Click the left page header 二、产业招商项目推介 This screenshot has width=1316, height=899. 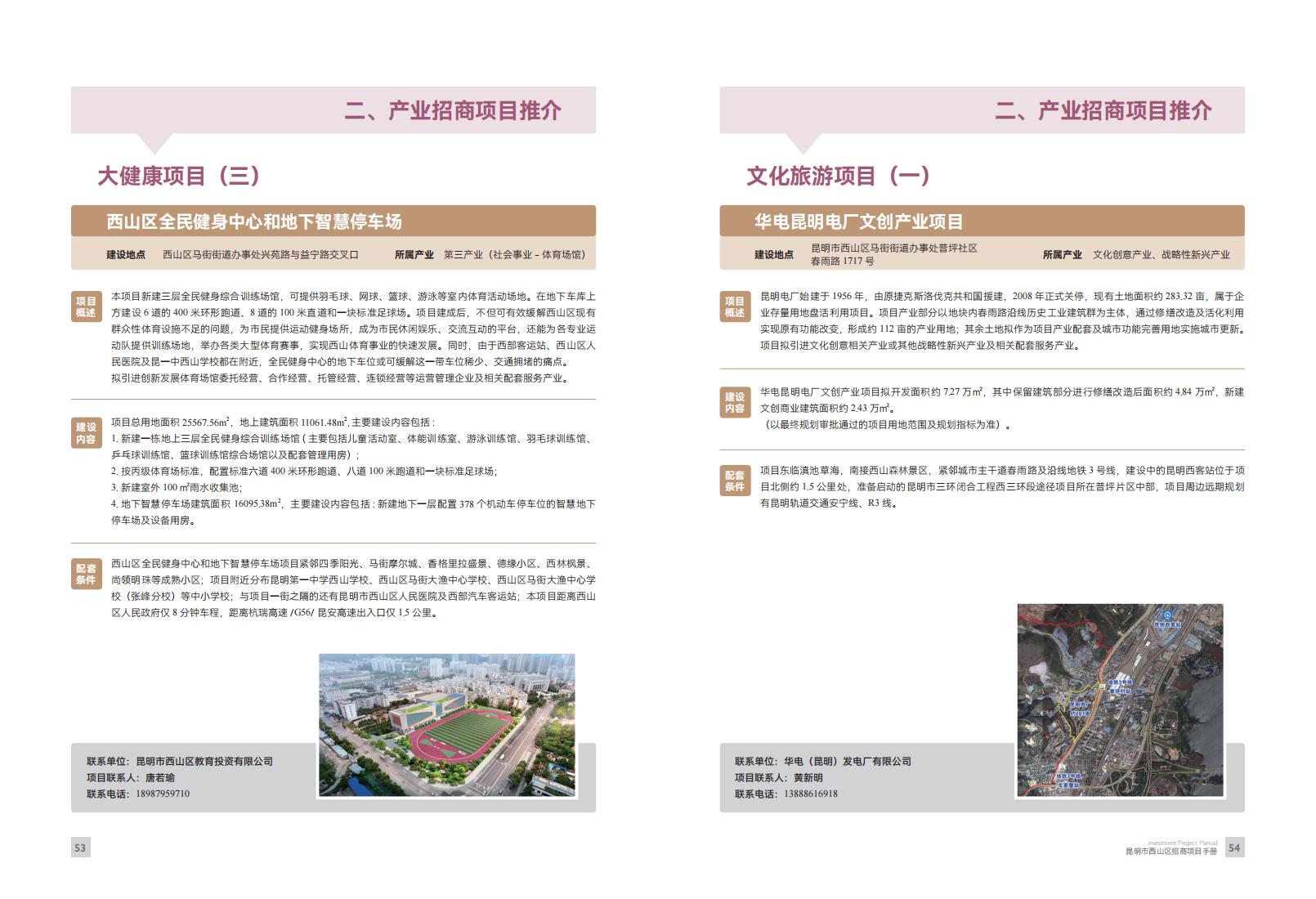tap(453, 110)
